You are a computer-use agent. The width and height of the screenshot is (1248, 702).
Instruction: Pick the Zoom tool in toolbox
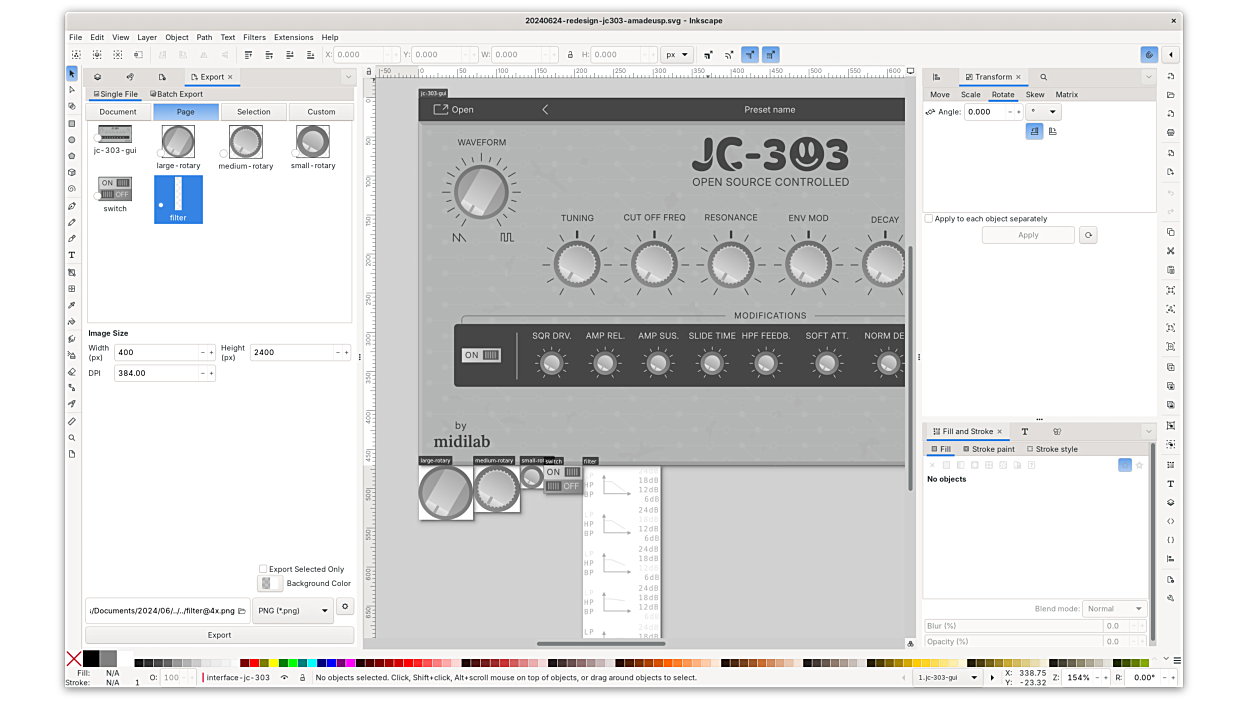click(71, 438)
